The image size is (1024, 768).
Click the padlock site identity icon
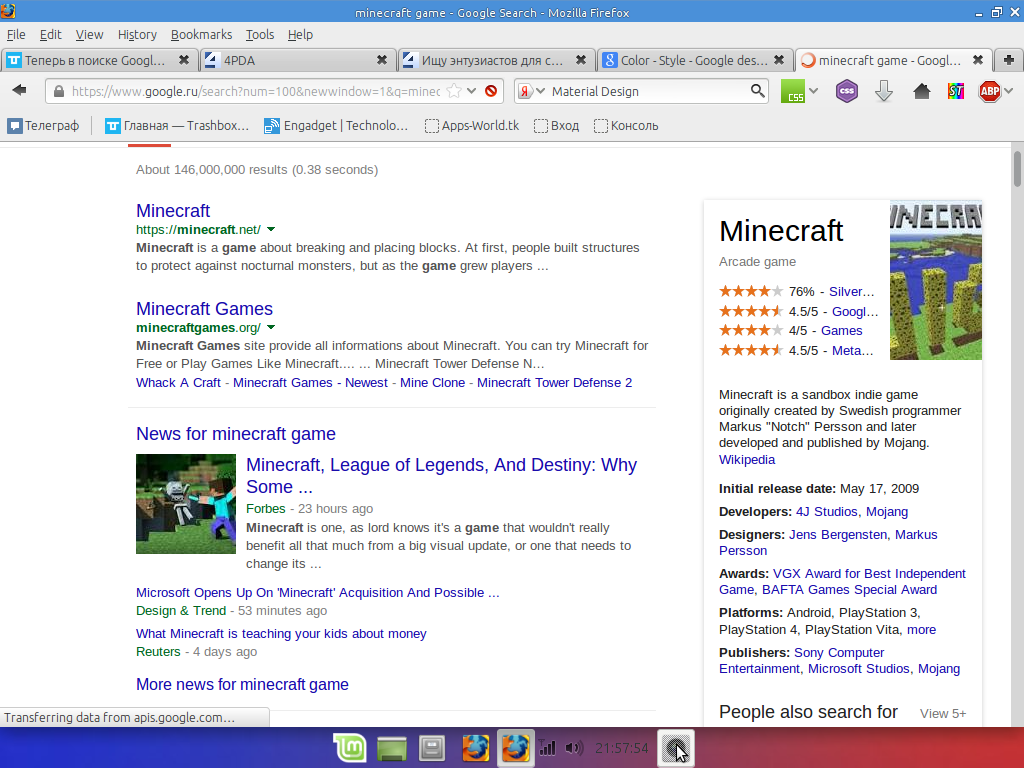[x=59, y=91]
